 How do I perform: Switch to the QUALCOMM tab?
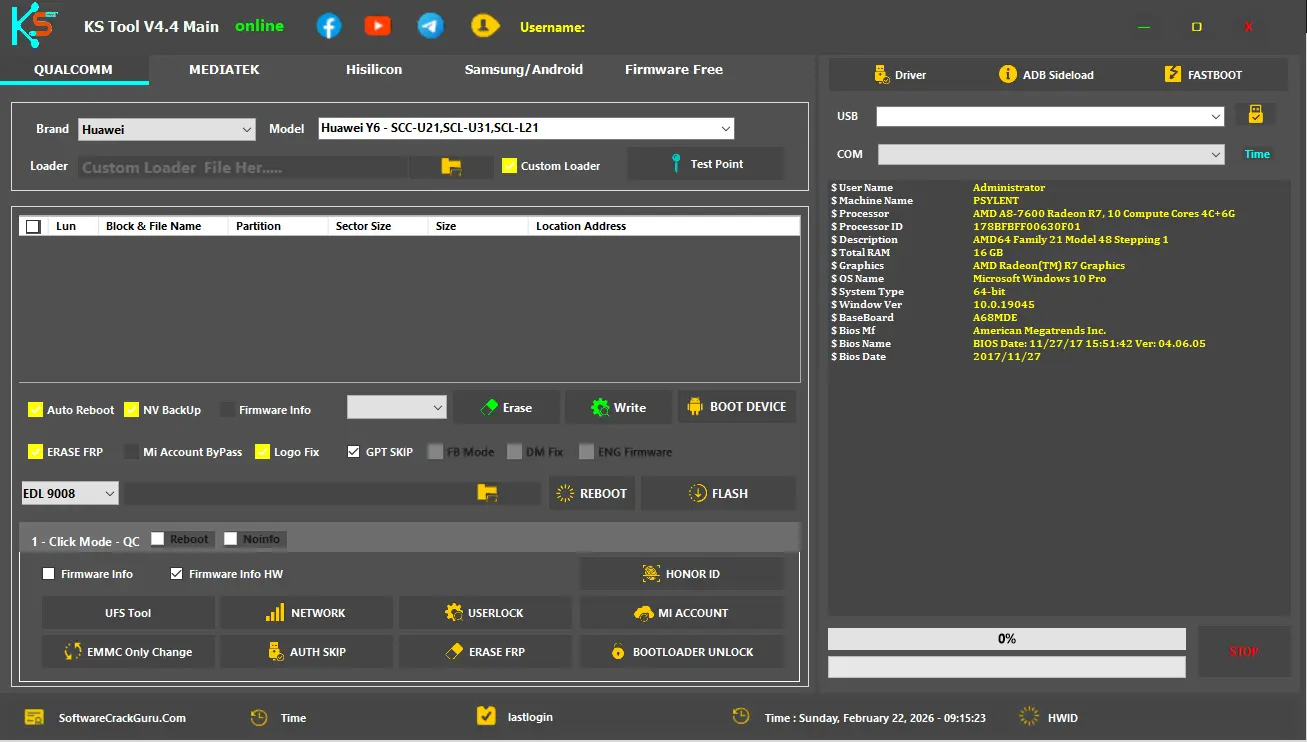click(73, 70)
